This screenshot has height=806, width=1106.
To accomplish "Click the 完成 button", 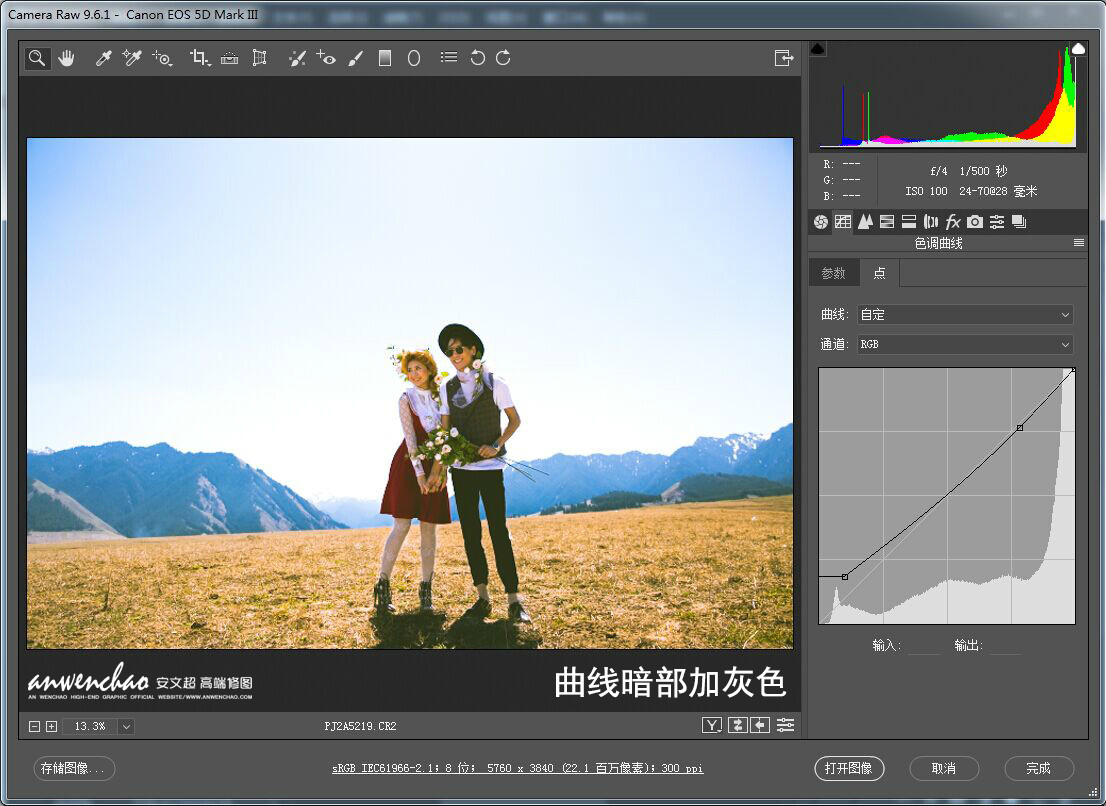I will coord(1038,768).
